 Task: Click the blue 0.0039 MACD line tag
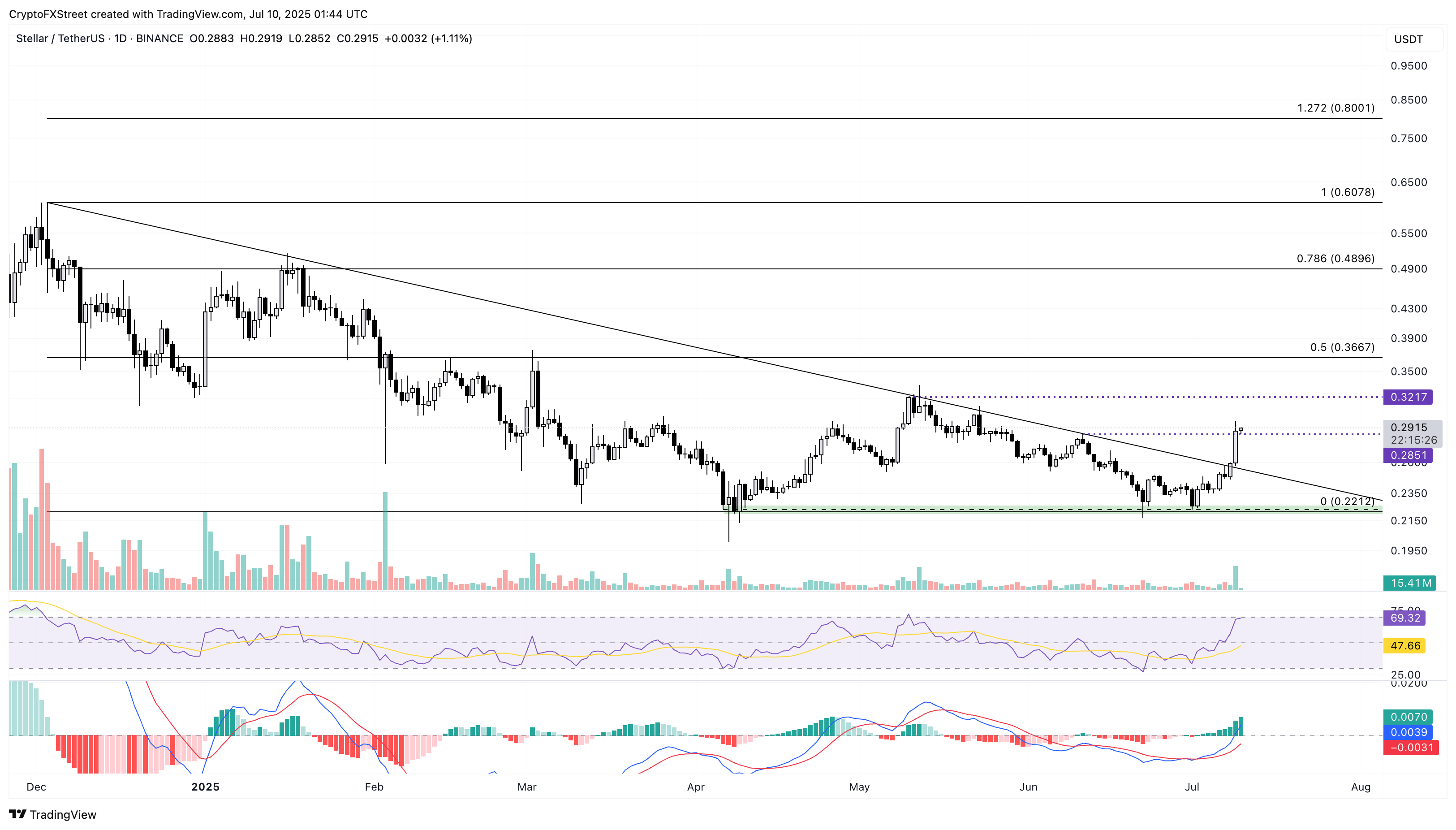(1408, 732)
